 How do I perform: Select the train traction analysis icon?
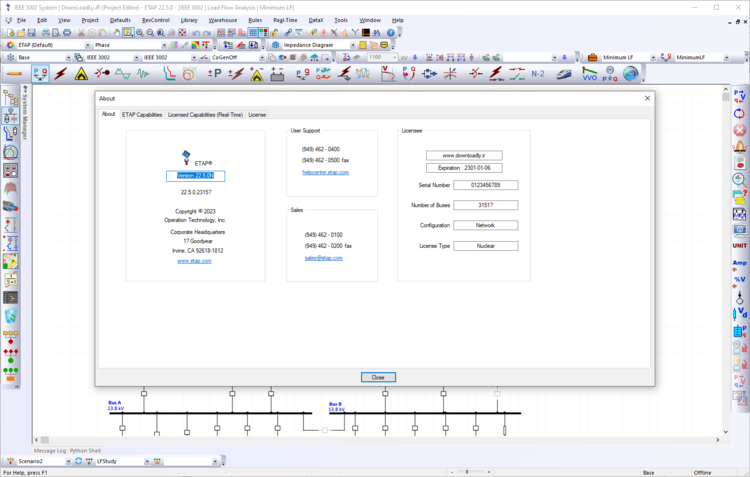[563, 74]
